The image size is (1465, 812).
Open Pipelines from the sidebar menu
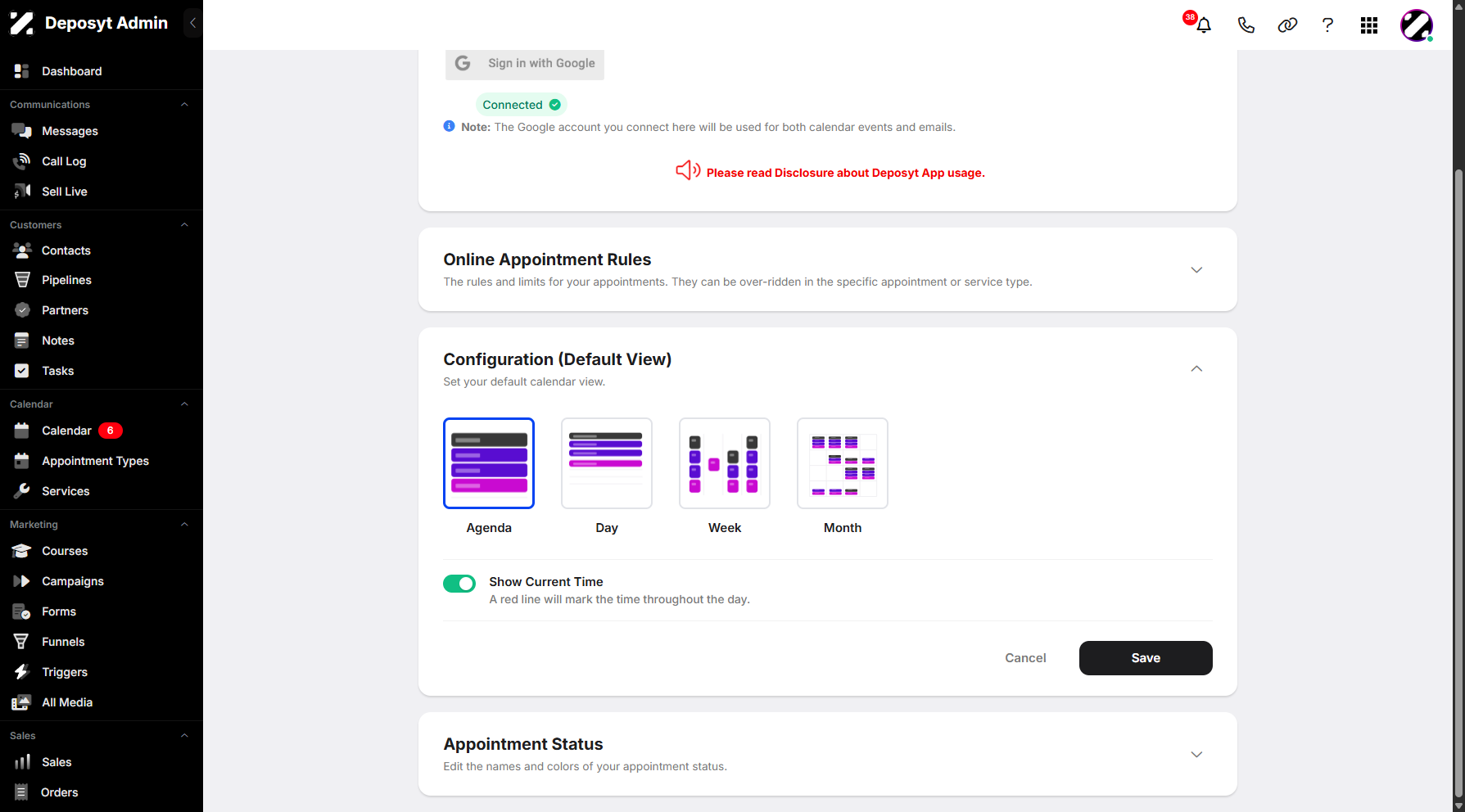click(66, 280)
